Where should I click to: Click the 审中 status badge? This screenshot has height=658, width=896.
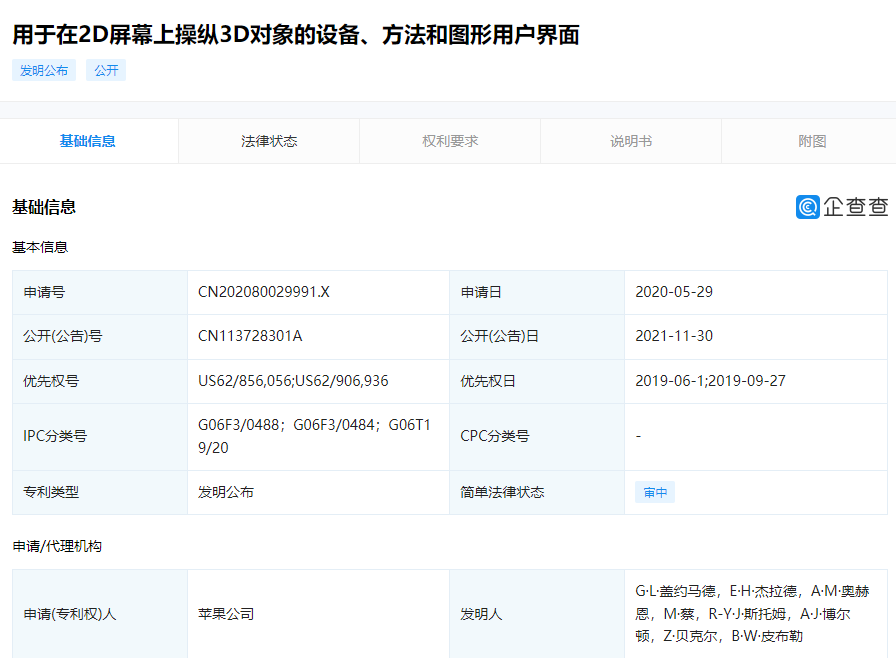[654, 492]
